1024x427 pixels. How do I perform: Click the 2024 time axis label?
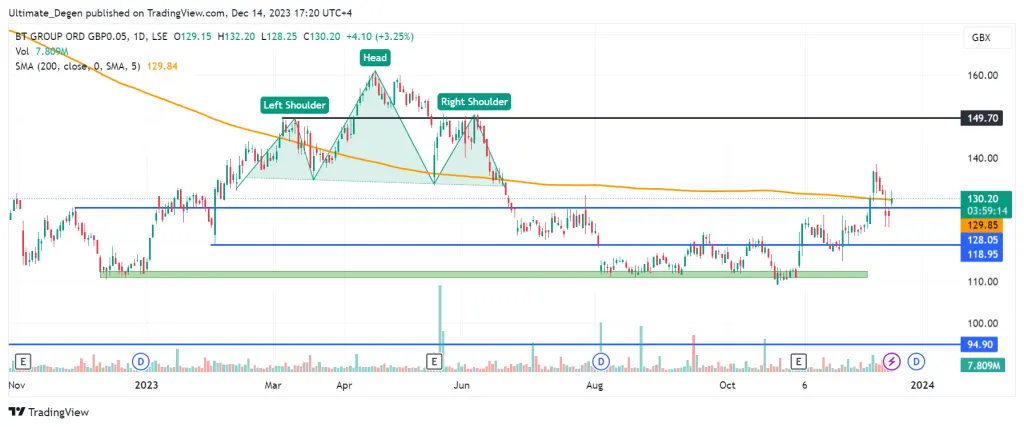pos(923,386)
